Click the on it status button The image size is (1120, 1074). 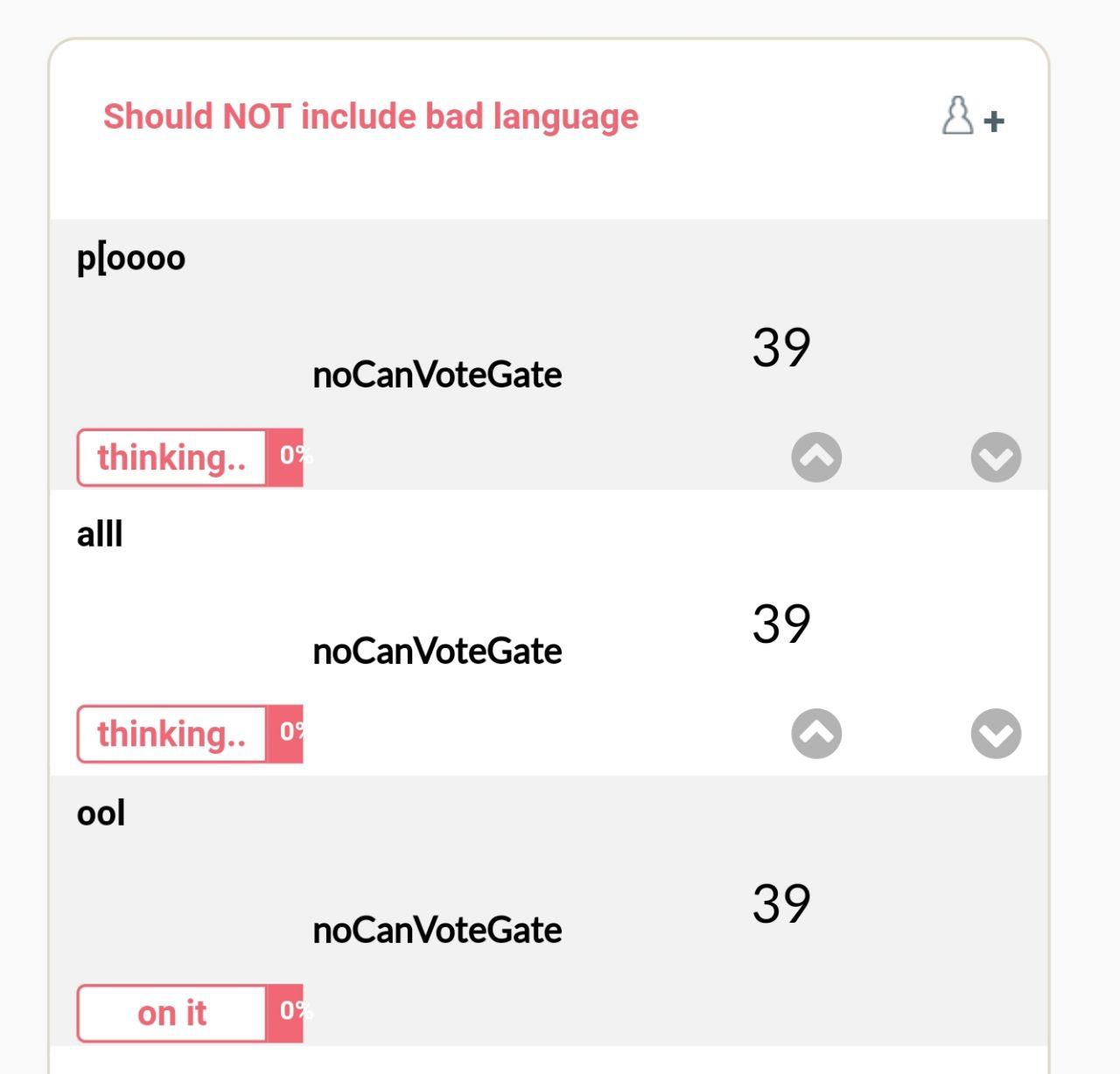[x=171, y=1013]
